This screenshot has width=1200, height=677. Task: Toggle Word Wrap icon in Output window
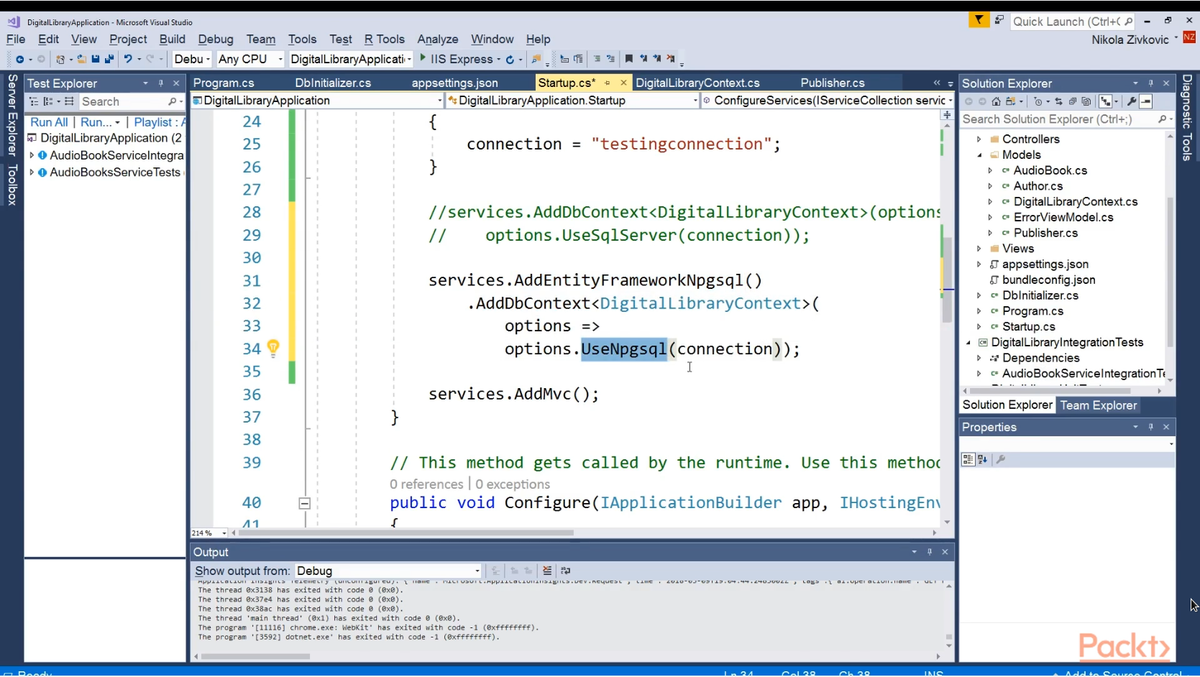(x=566, y=571)
